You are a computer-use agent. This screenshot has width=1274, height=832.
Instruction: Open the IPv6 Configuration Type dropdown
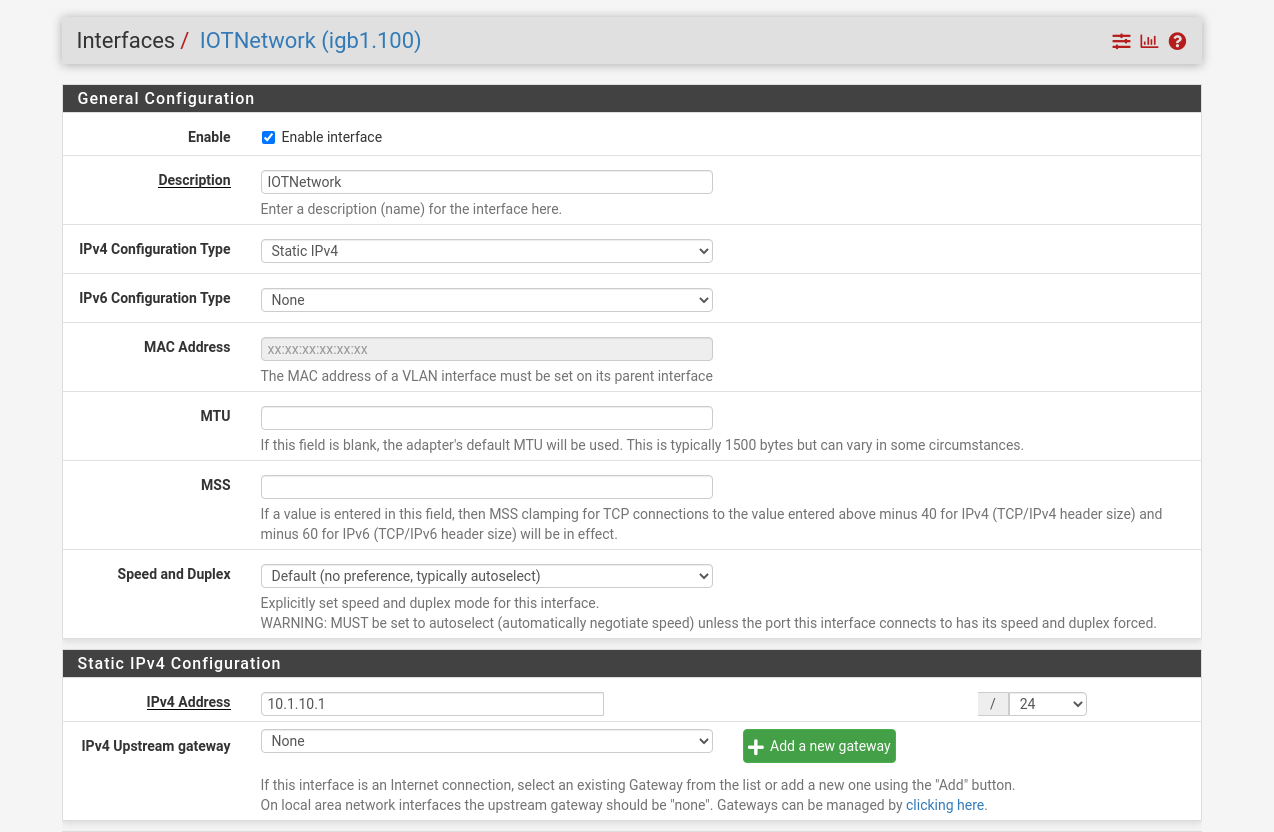point(486,299)
